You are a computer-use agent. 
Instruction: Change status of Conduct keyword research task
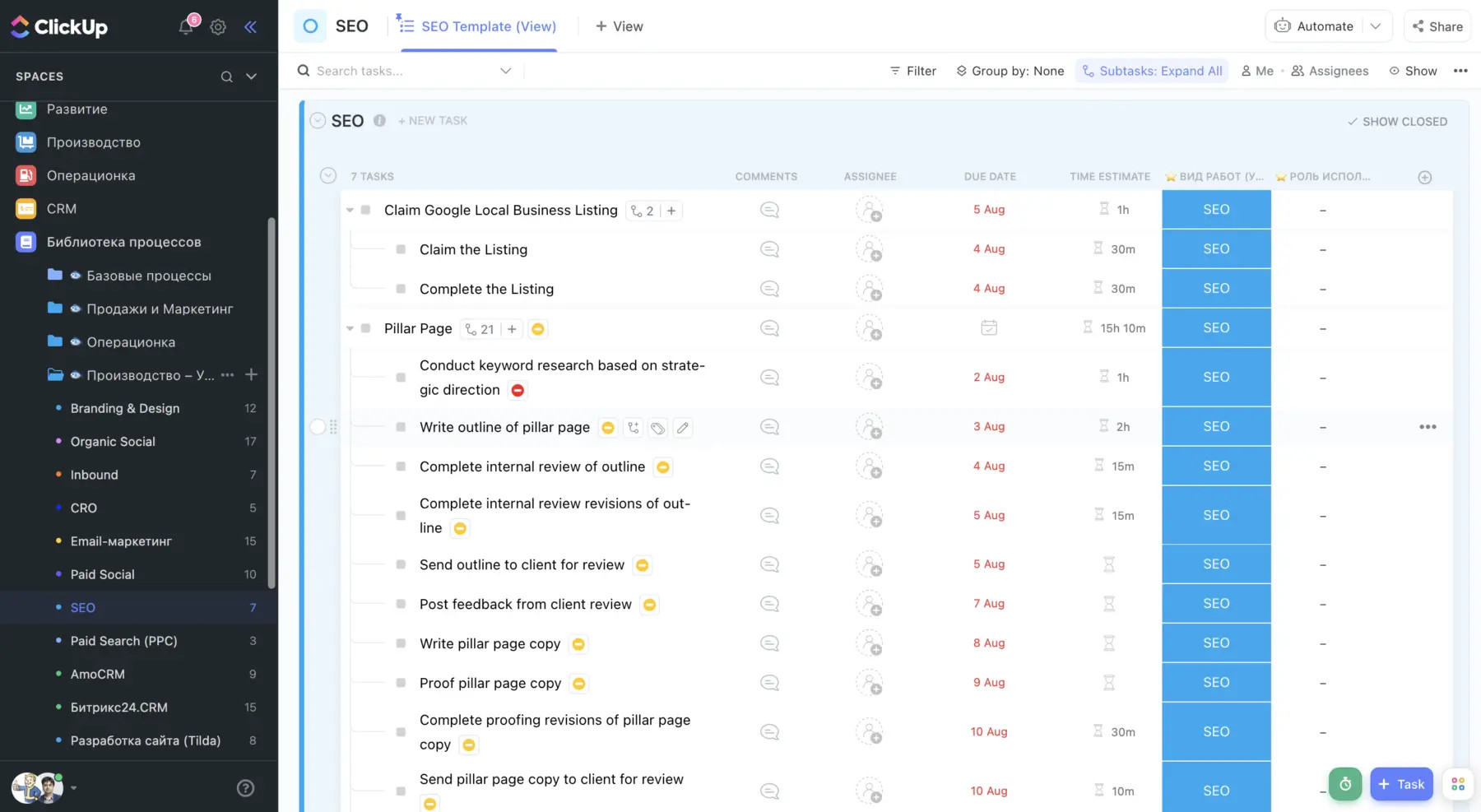tap(401, 378)
